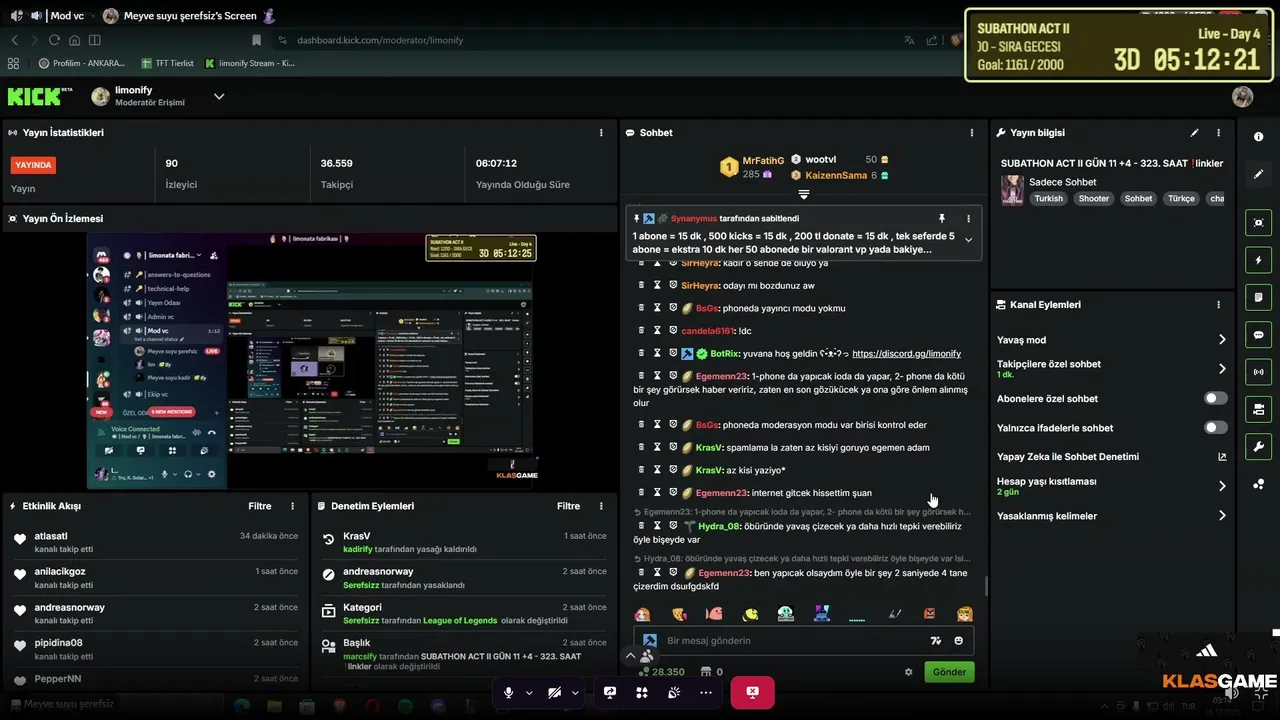Toggle the lightning bolt widget icon in sidebar
This screenshot has width=1280, height=720.
[x=1258, y=260]
